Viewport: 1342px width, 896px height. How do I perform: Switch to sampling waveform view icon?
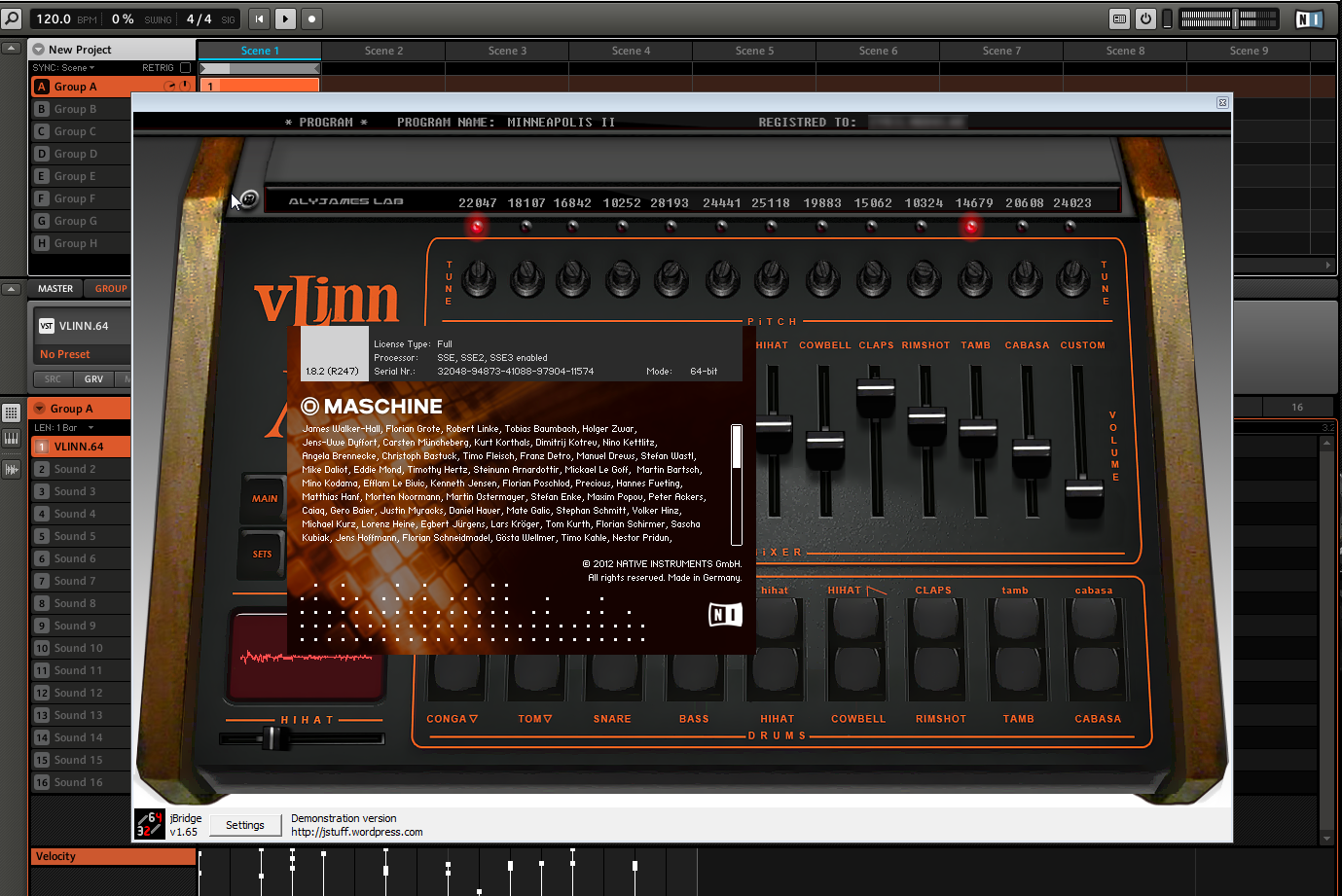click(x=12, y=469)
